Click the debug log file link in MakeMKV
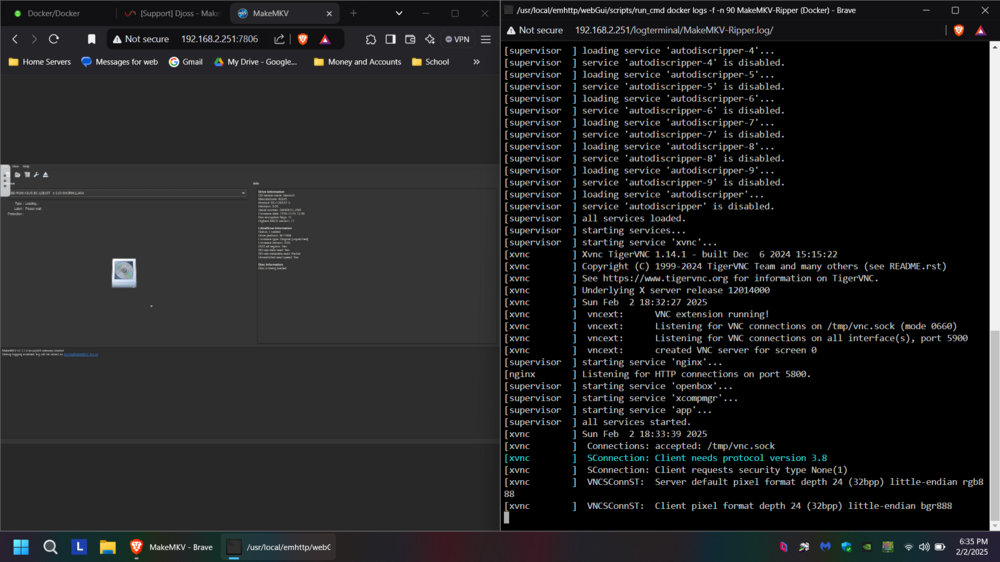 point(81,355)
